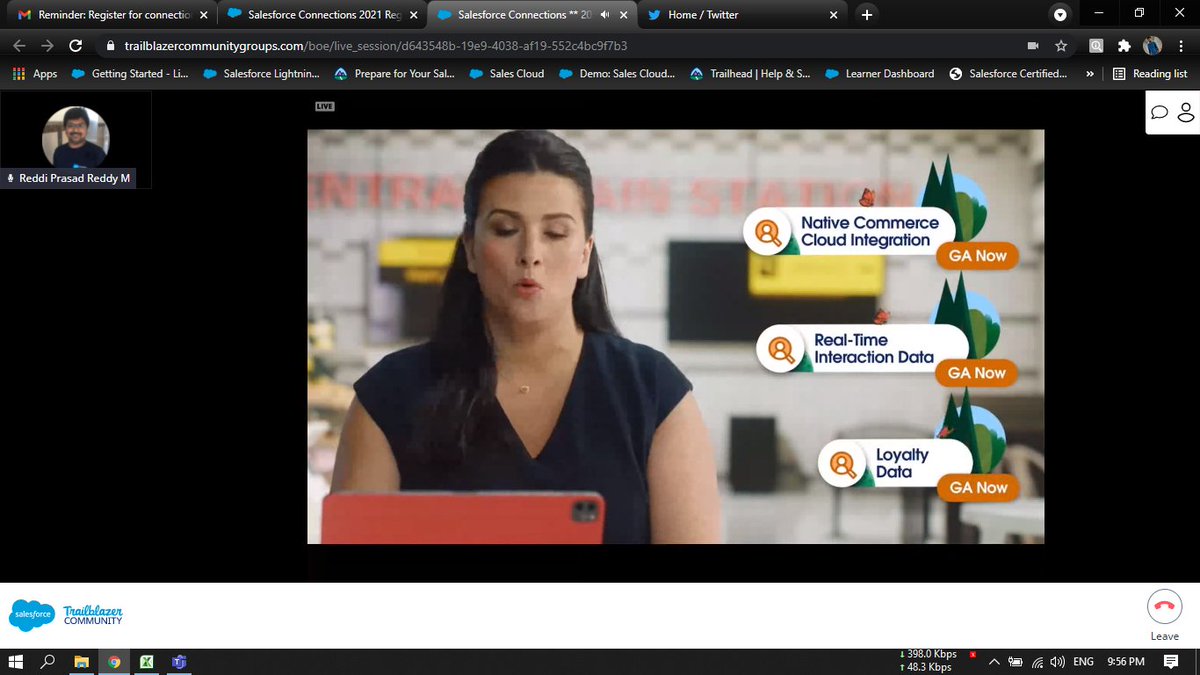Open the Chrome profile avatar
Image resolution: width=1200 pixels, height=675 pixels.
(x=1153, y=46)
